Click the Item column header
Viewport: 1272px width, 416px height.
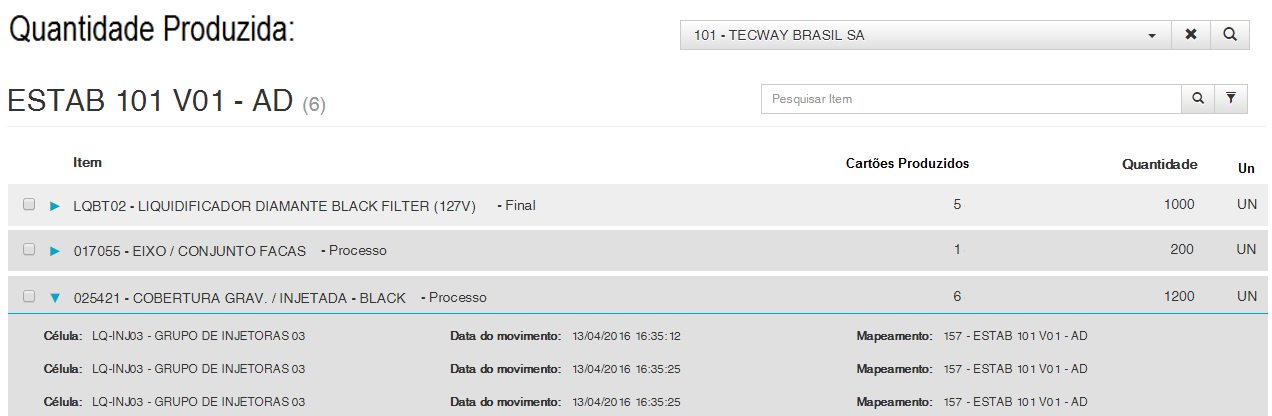(x=88, y=162)
